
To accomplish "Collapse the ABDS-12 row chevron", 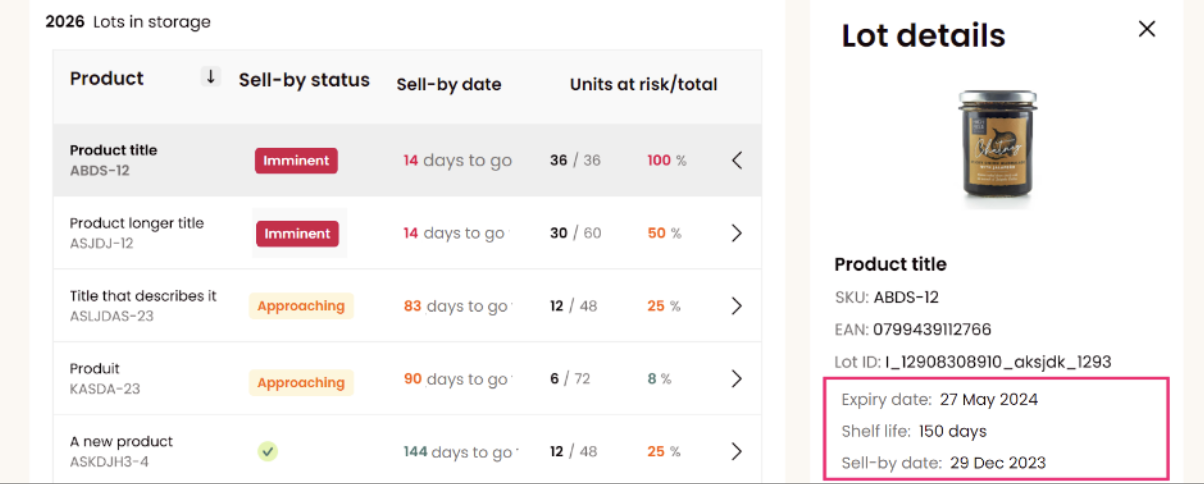I will [736, 160].
